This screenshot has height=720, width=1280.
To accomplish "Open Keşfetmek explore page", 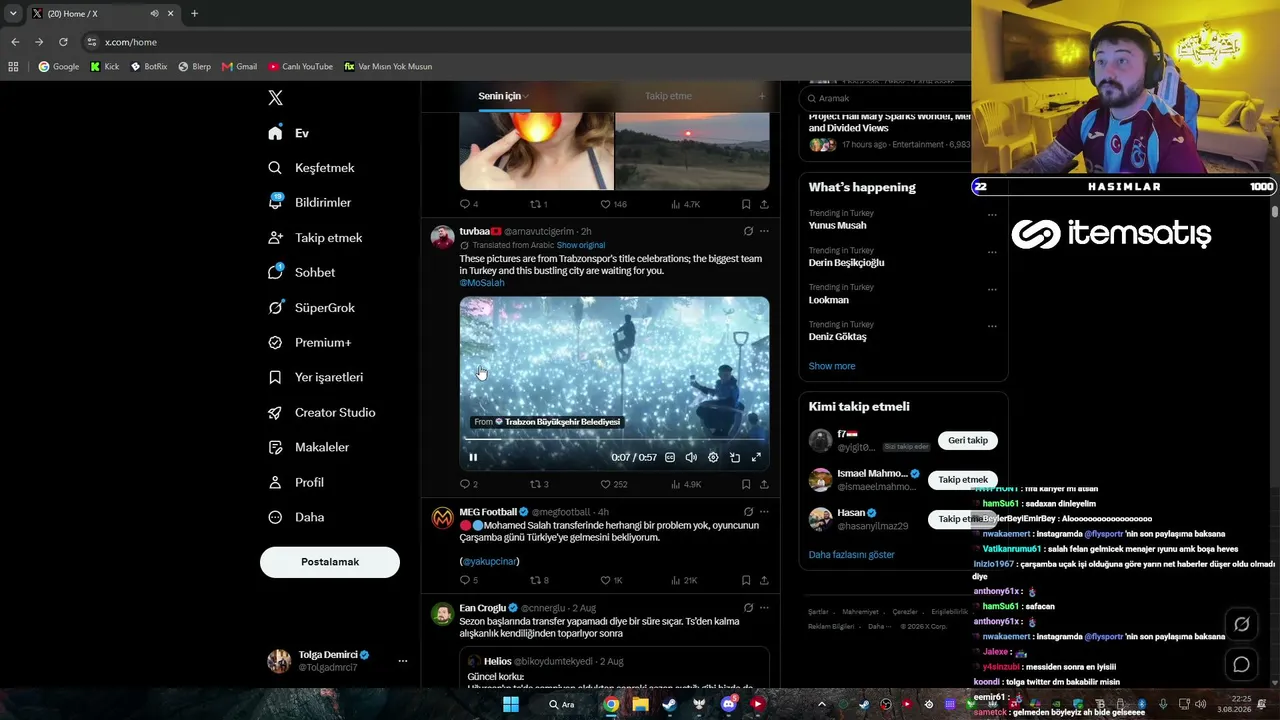I will (311, 168).
